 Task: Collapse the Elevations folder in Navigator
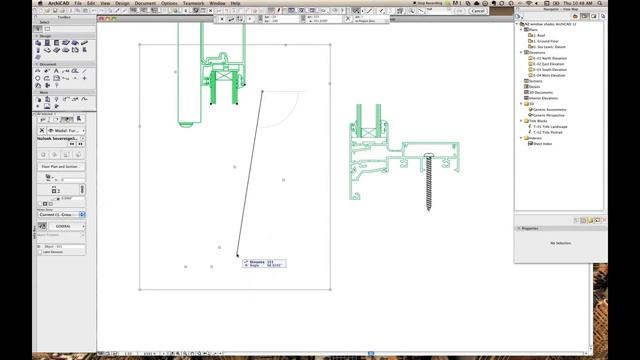[521, 52]
